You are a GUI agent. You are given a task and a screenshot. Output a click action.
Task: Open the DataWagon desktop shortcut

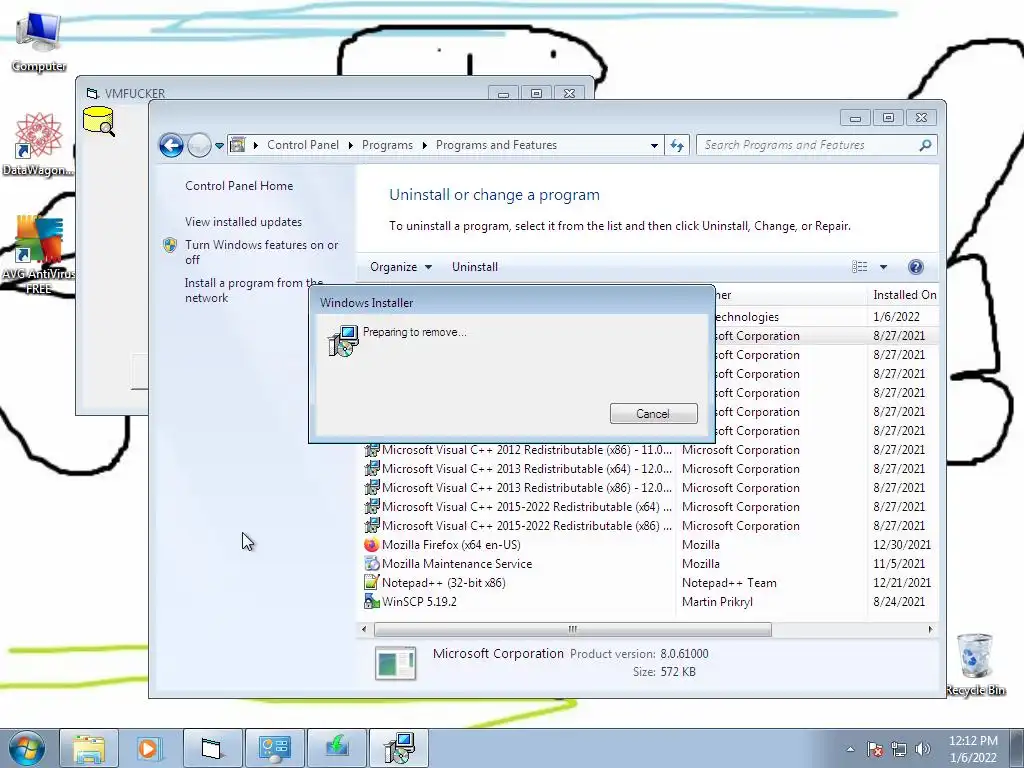pos(37,145)
